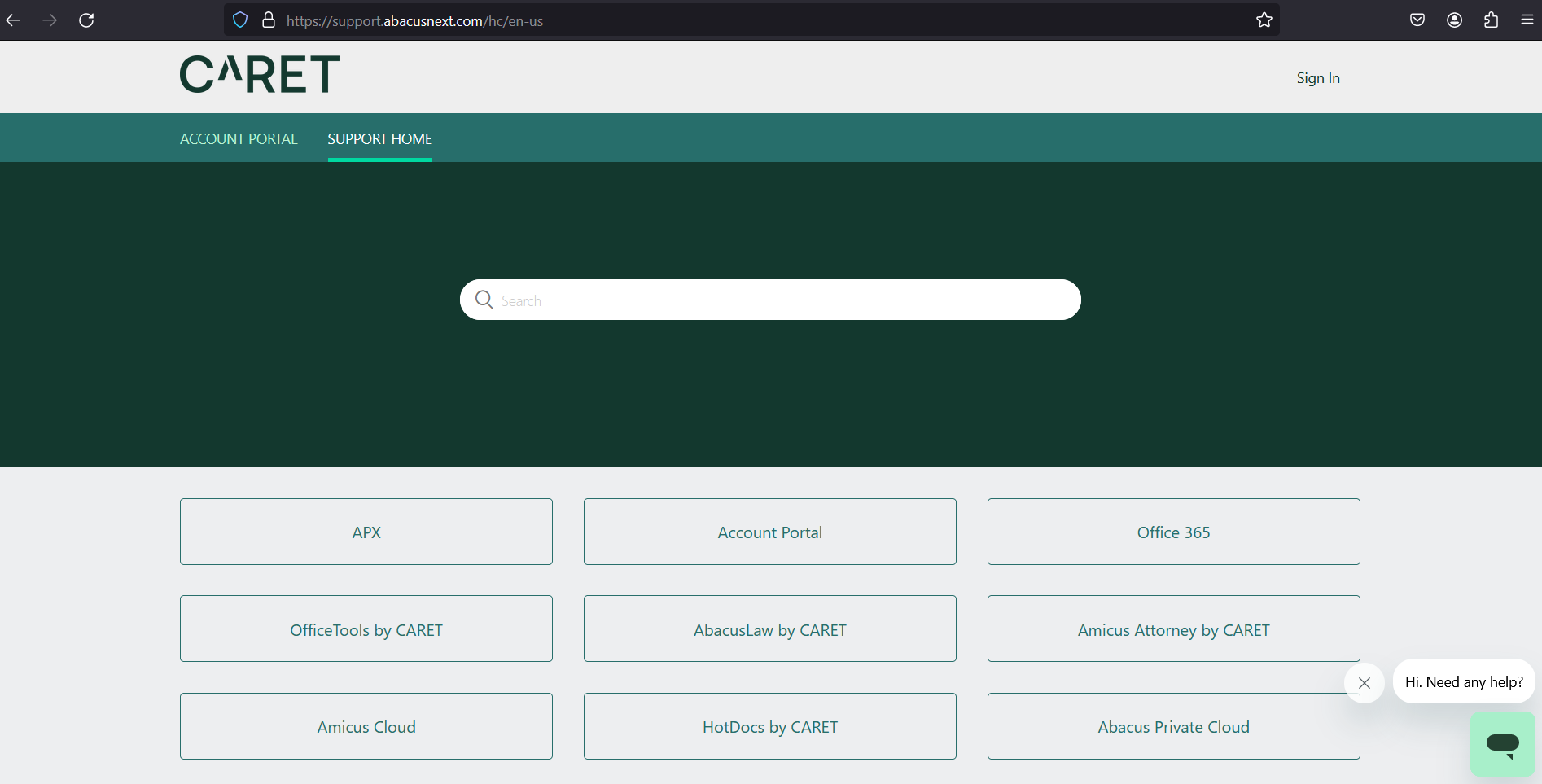Open Amicus Attorney by CARET category
Viewport: 1542px width, 784px height.
pos(1174,629)
